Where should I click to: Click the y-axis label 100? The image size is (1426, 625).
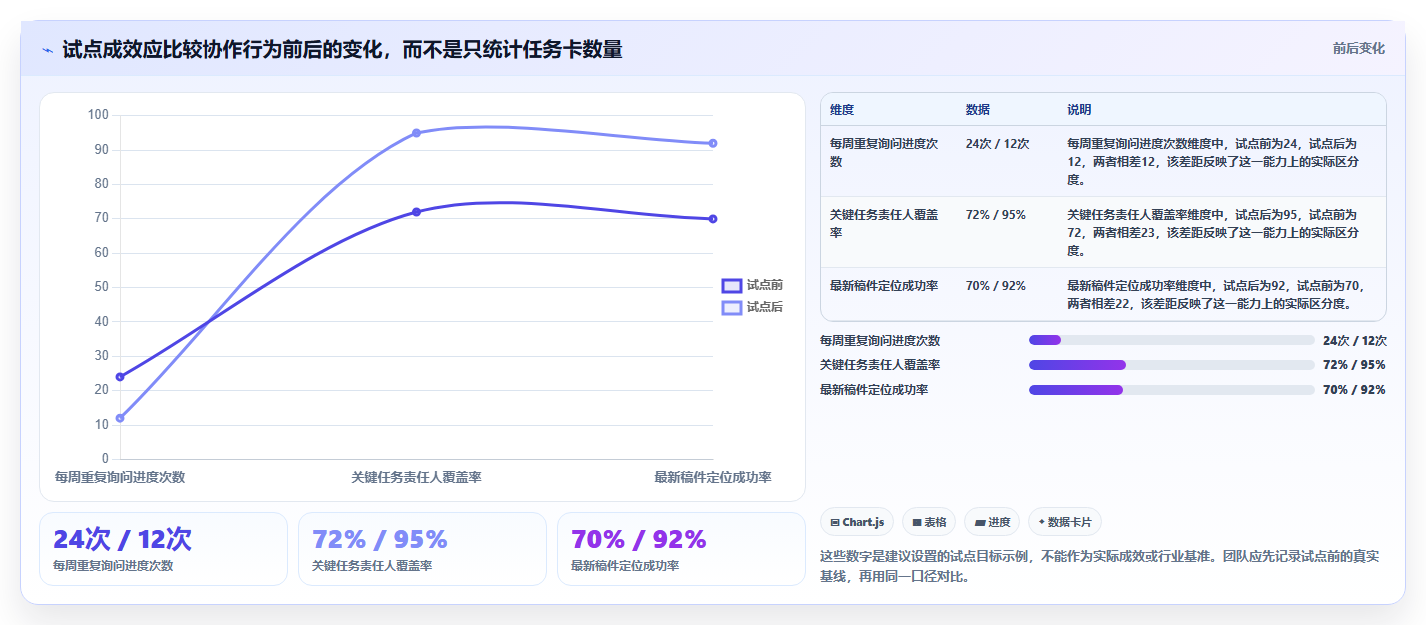98,115
